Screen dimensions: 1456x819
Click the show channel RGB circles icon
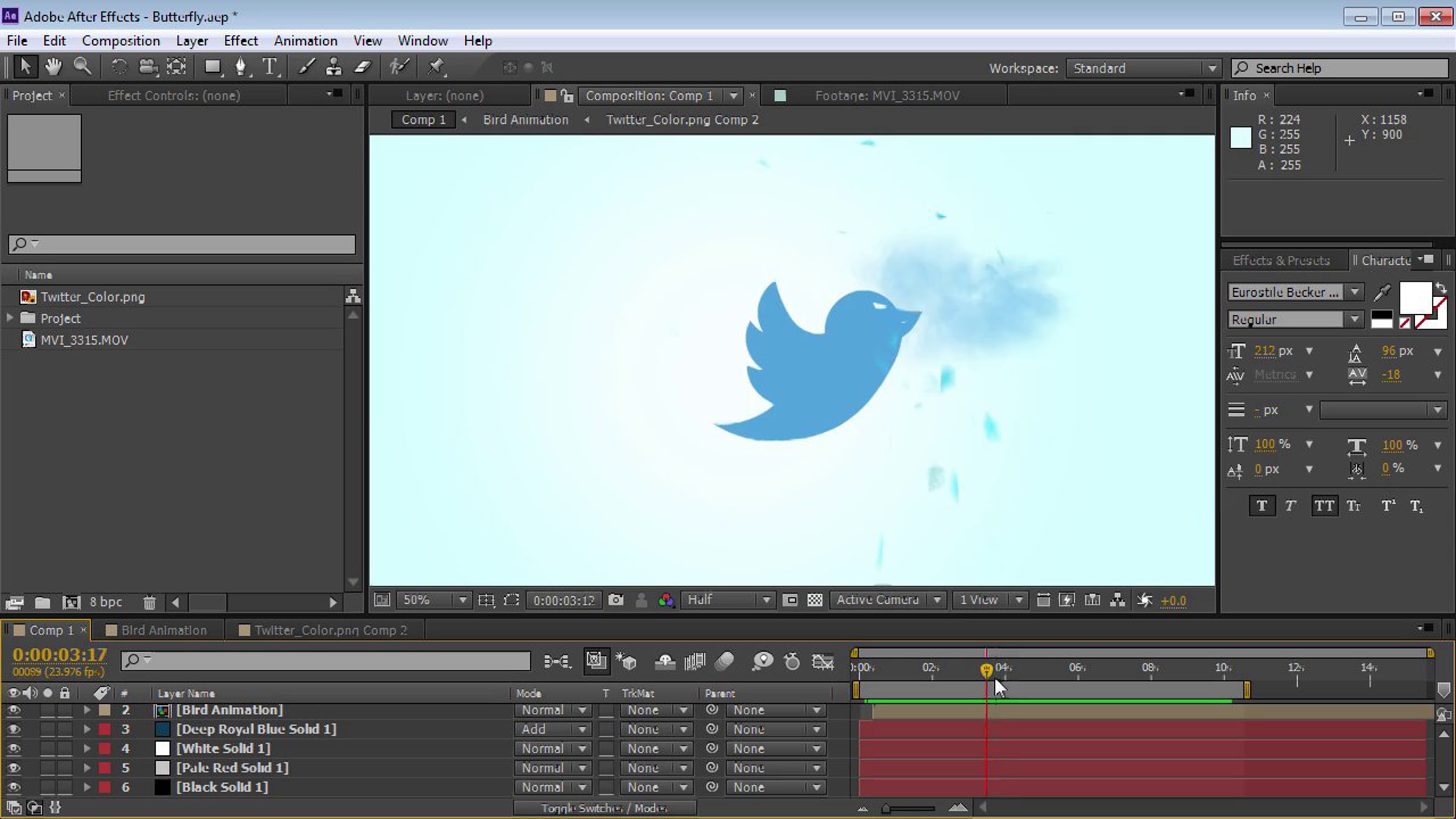[666, 600]
